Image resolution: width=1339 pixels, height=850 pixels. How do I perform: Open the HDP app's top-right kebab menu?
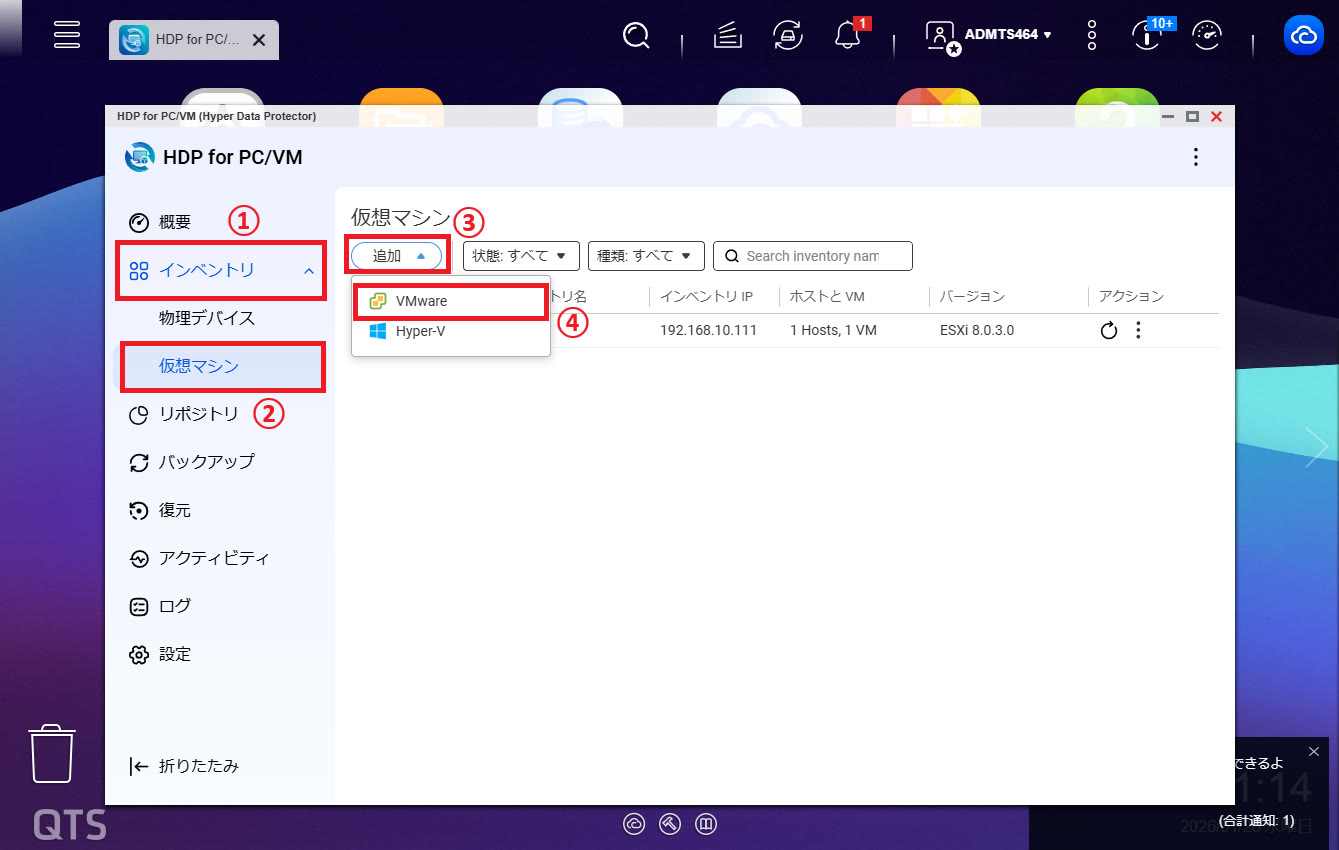point(1195,157)
